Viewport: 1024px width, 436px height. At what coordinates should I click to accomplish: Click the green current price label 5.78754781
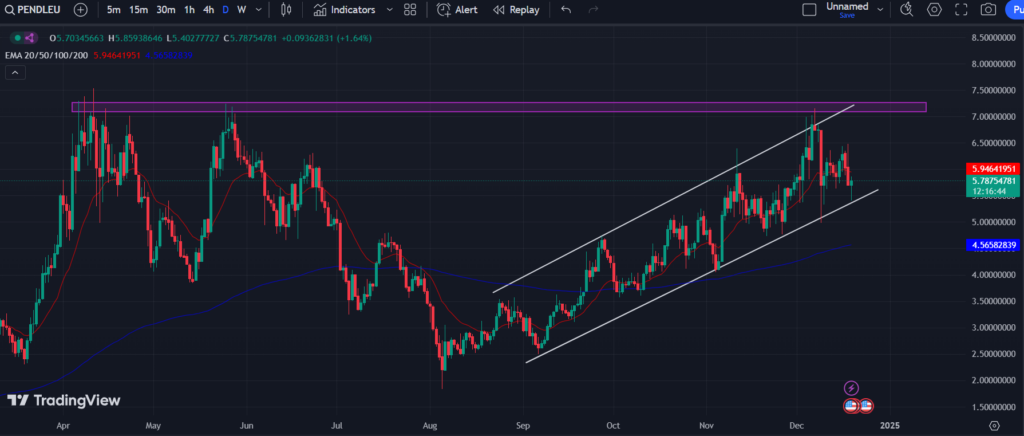point(993,181)
